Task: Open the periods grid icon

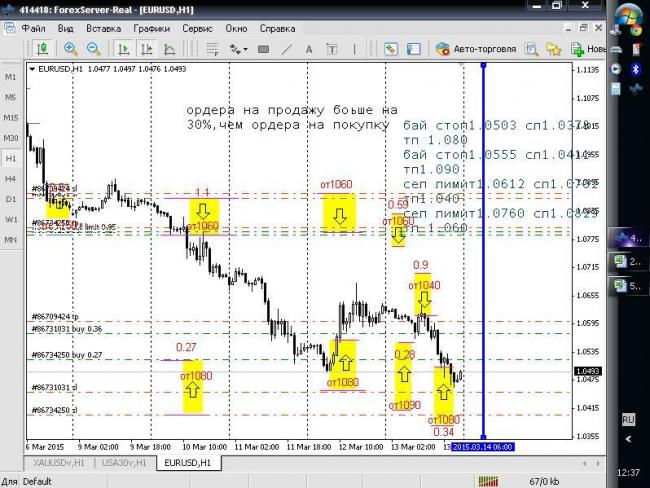Action: tap(212, 49)
